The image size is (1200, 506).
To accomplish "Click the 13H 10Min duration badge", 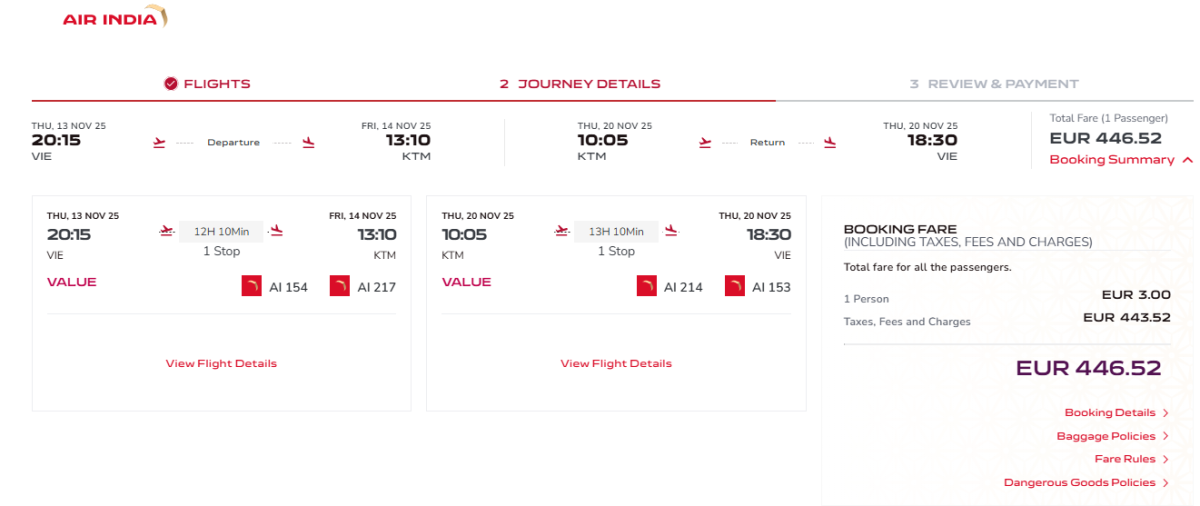I will coord(616,232).
